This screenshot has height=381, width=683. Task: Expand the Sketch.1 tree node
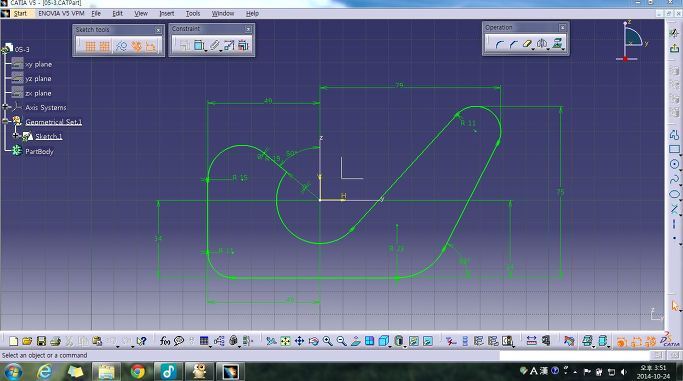(x=16, y=136)
